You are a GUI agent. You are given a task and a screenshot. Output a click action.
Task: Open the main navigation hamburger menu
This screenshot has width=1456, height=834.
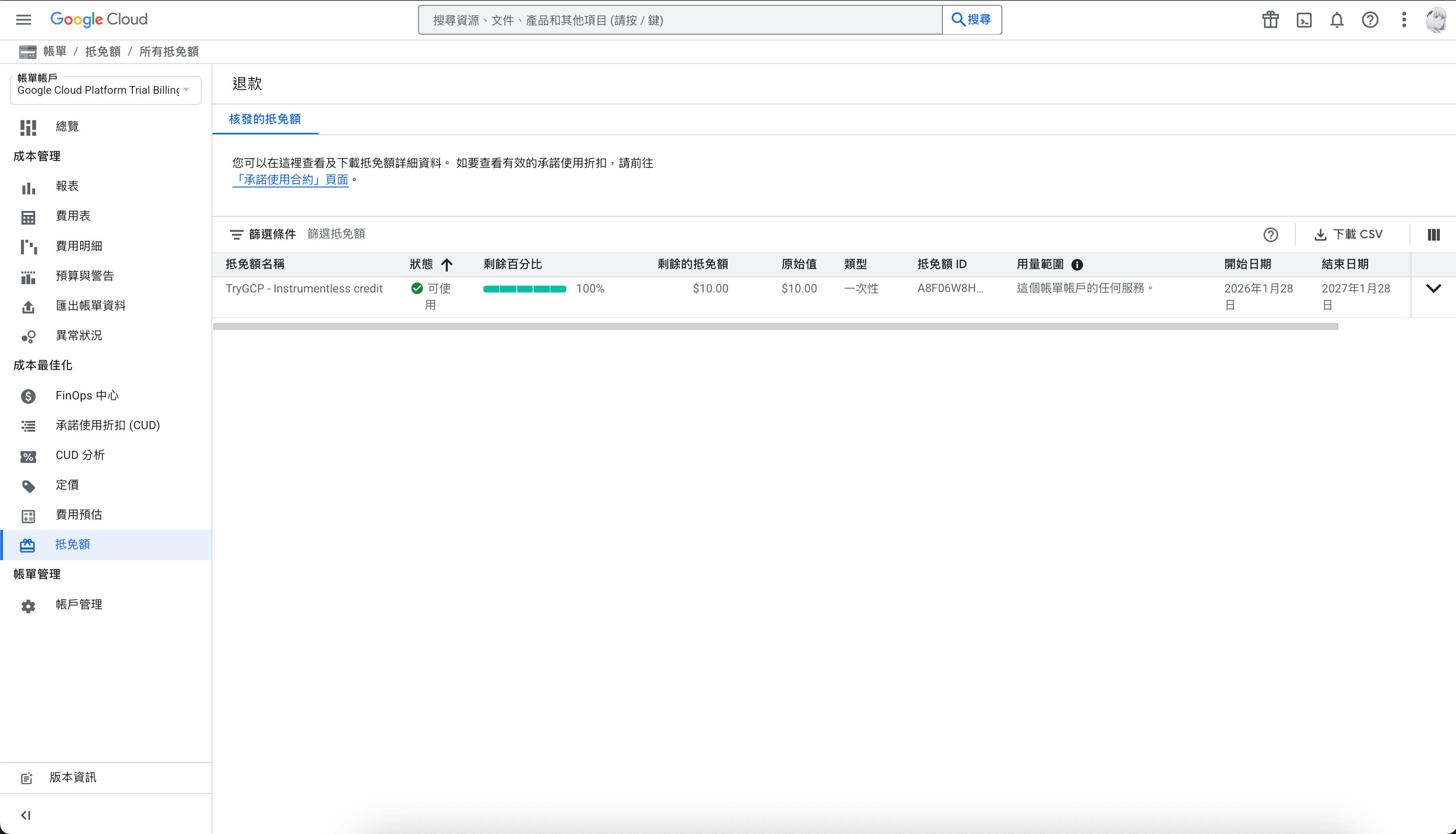coord(23,20)
